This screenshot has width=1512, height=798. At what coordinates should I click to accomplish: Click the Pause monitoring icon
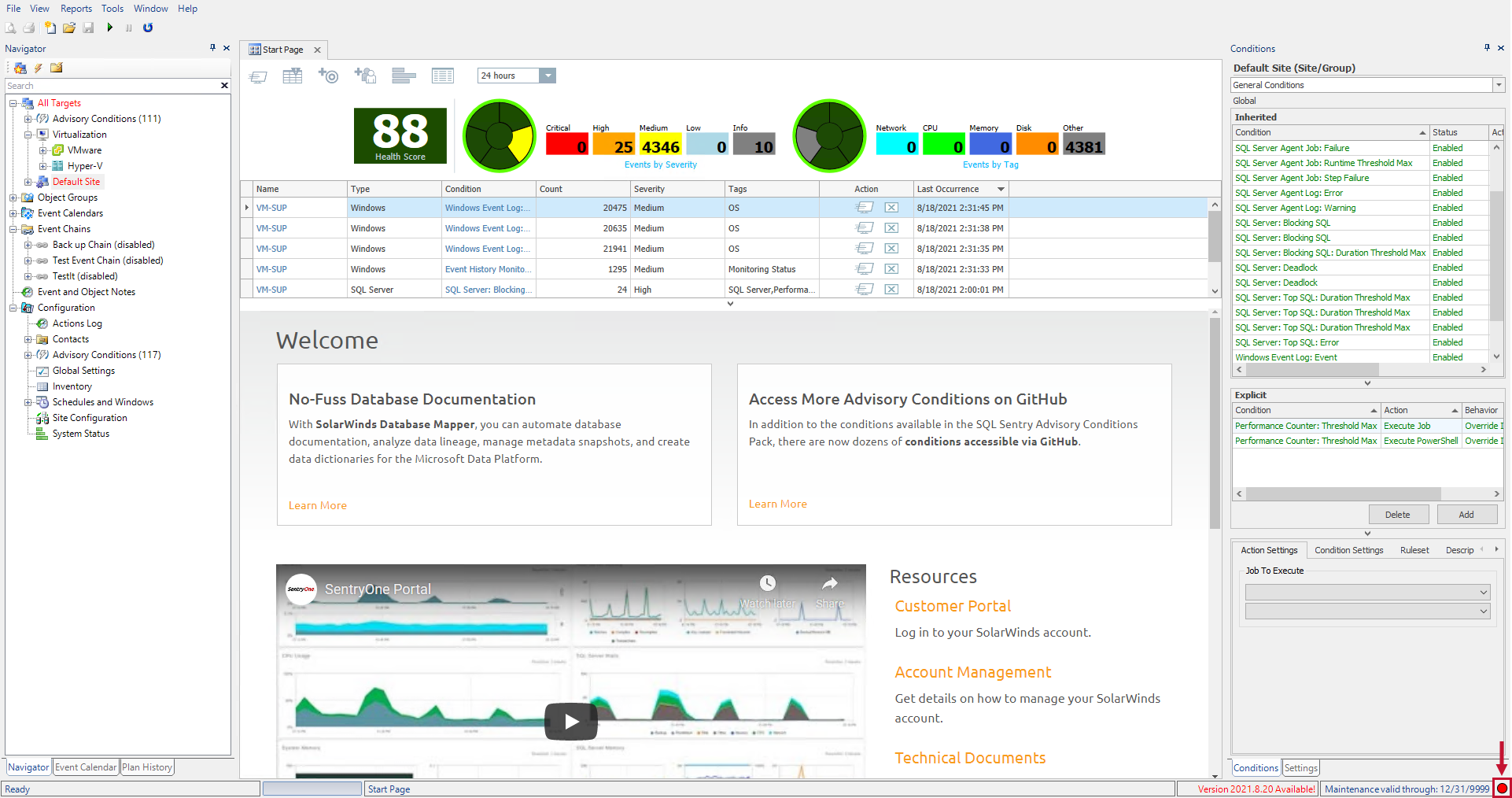click(x=128, y=28)
